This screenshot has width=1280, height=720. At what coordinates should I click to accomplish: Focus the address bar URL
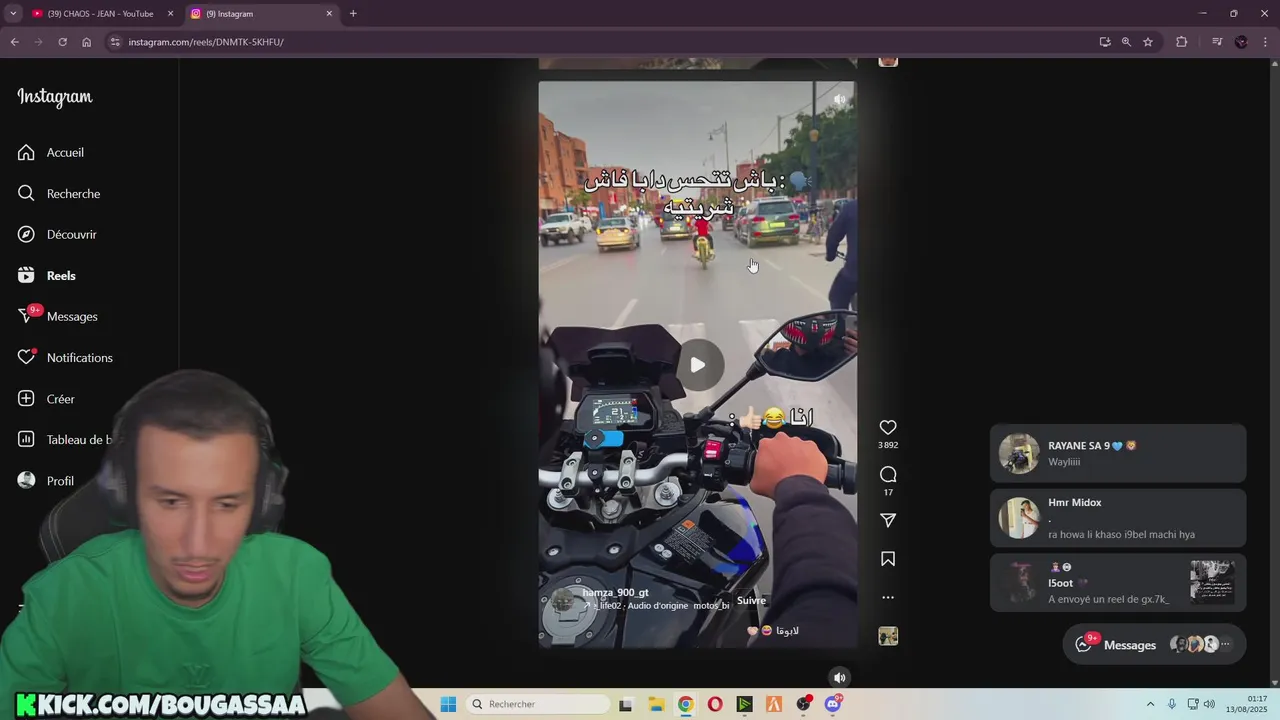point(206,42)
